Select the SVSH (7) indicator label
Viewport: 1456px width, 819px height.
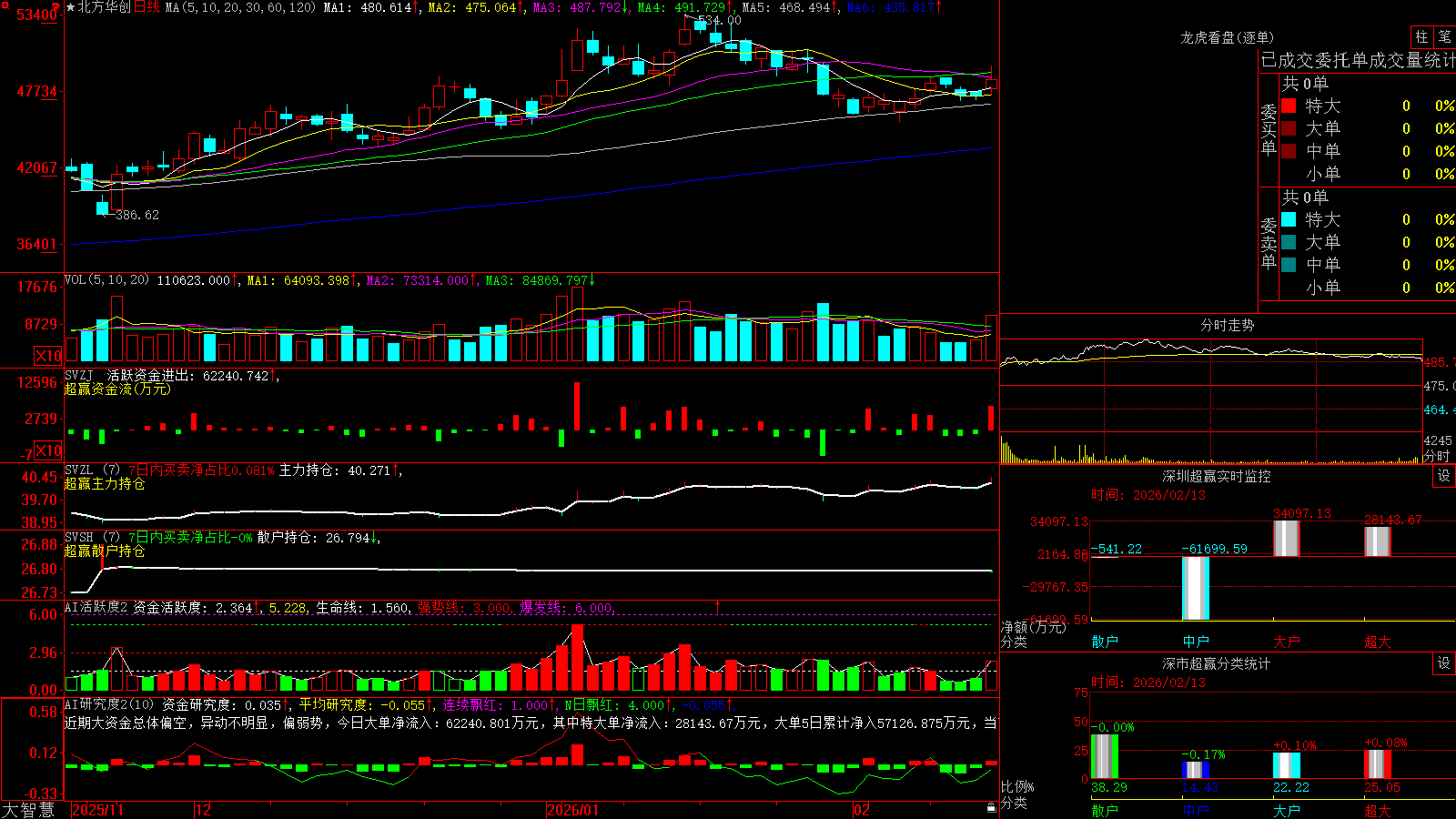(93, 537)
